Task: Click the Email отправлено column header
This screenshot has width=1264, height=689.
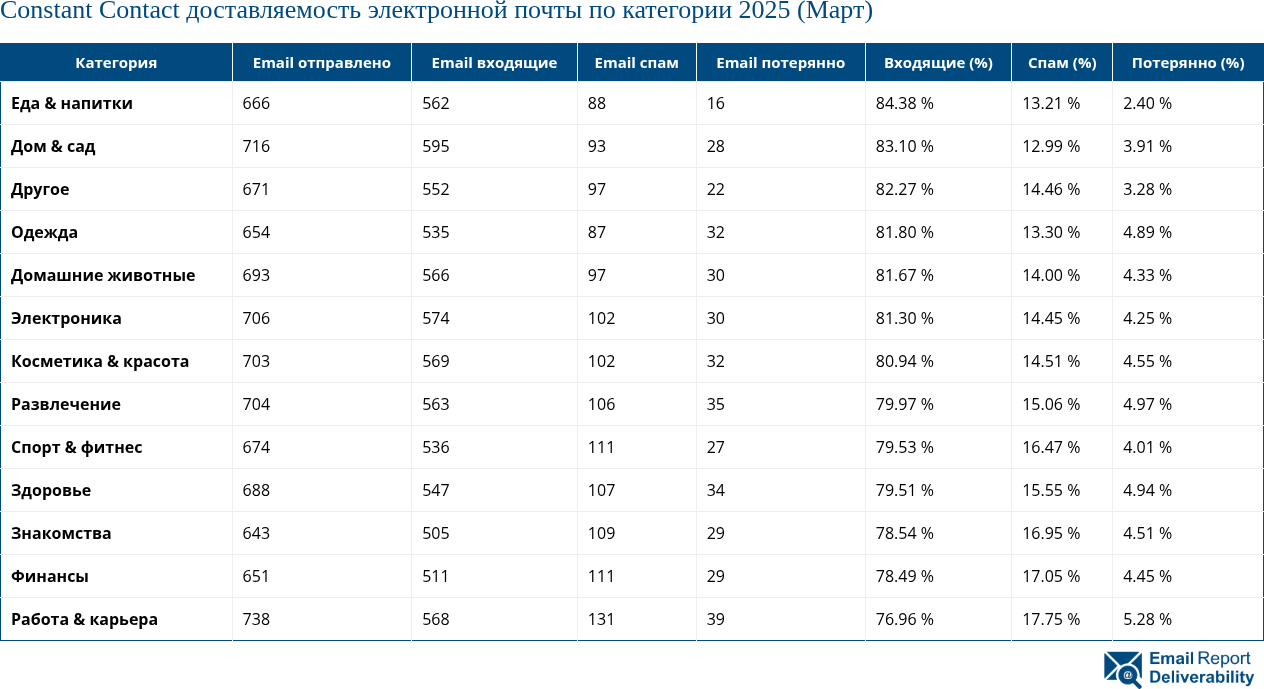Action: pos(321,61)
